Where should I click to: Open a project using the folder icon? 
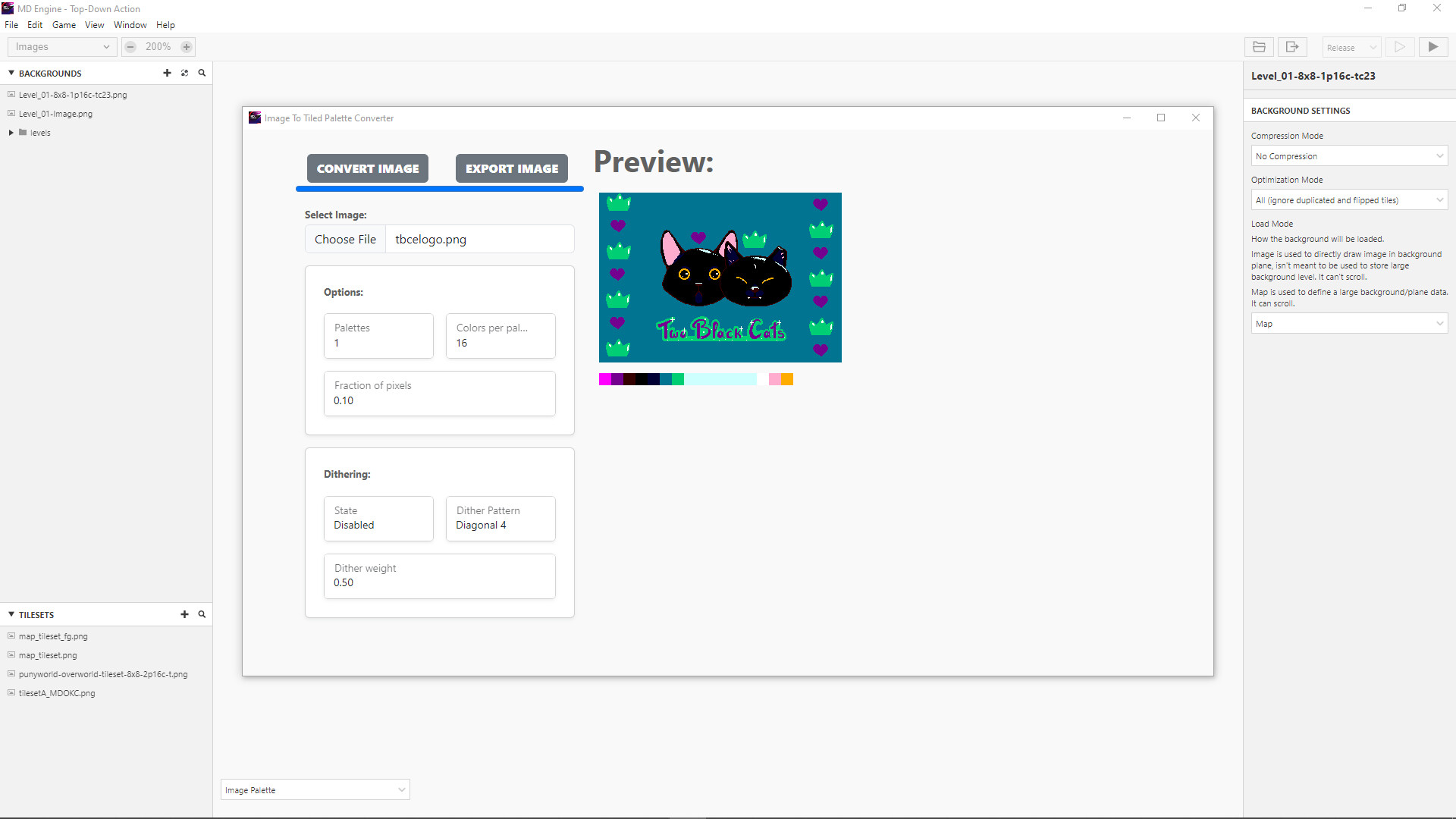click(1258, 46)
